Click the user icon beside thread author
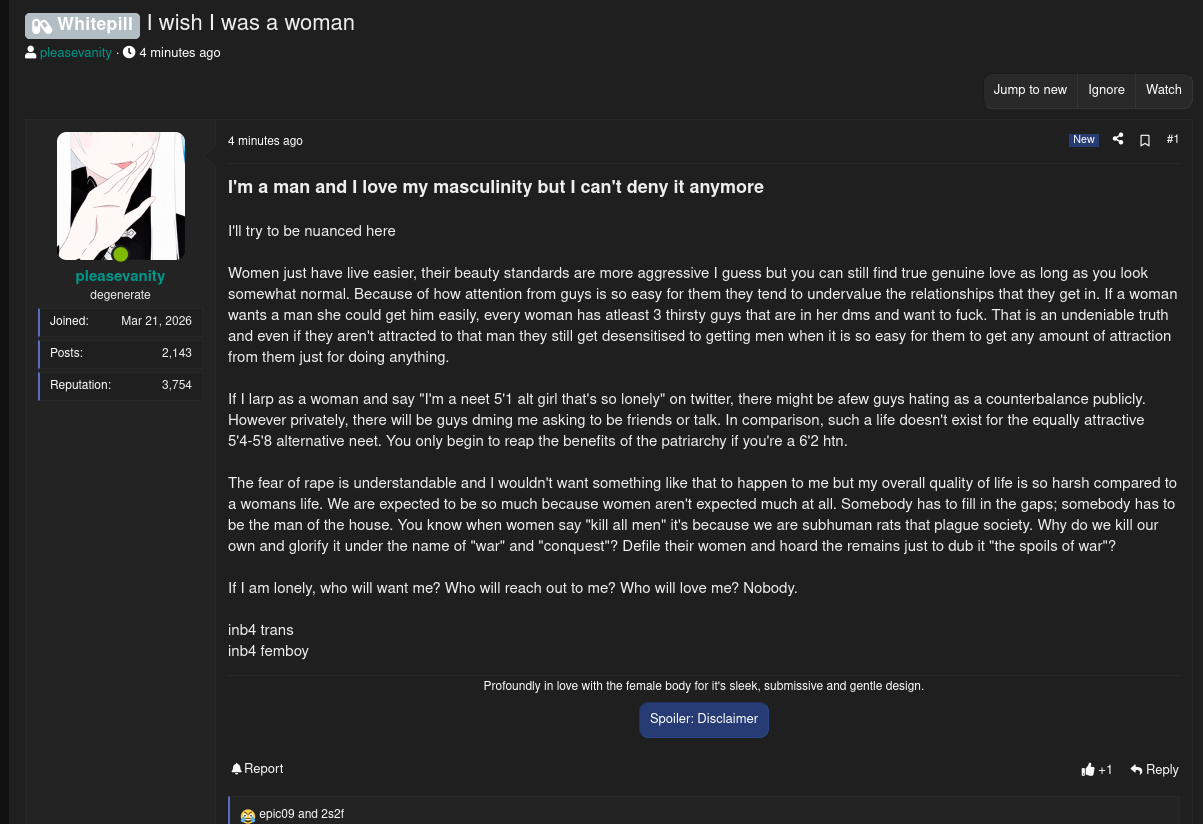 [x=31, y=52]
